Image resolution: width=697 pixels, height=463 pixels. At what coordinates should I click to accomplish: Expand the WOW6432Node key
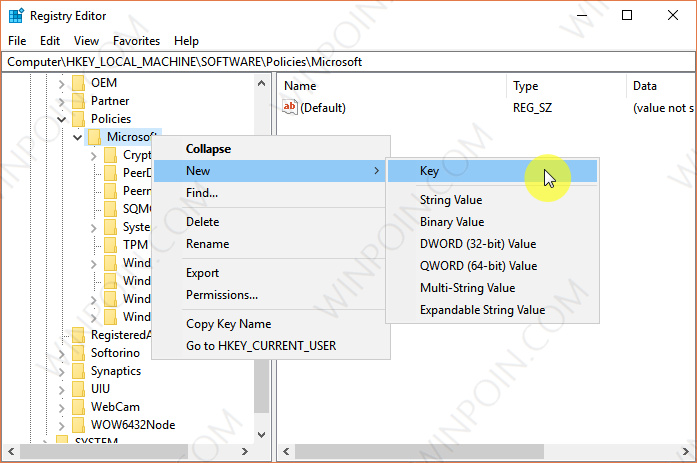[x=61, y=426]
